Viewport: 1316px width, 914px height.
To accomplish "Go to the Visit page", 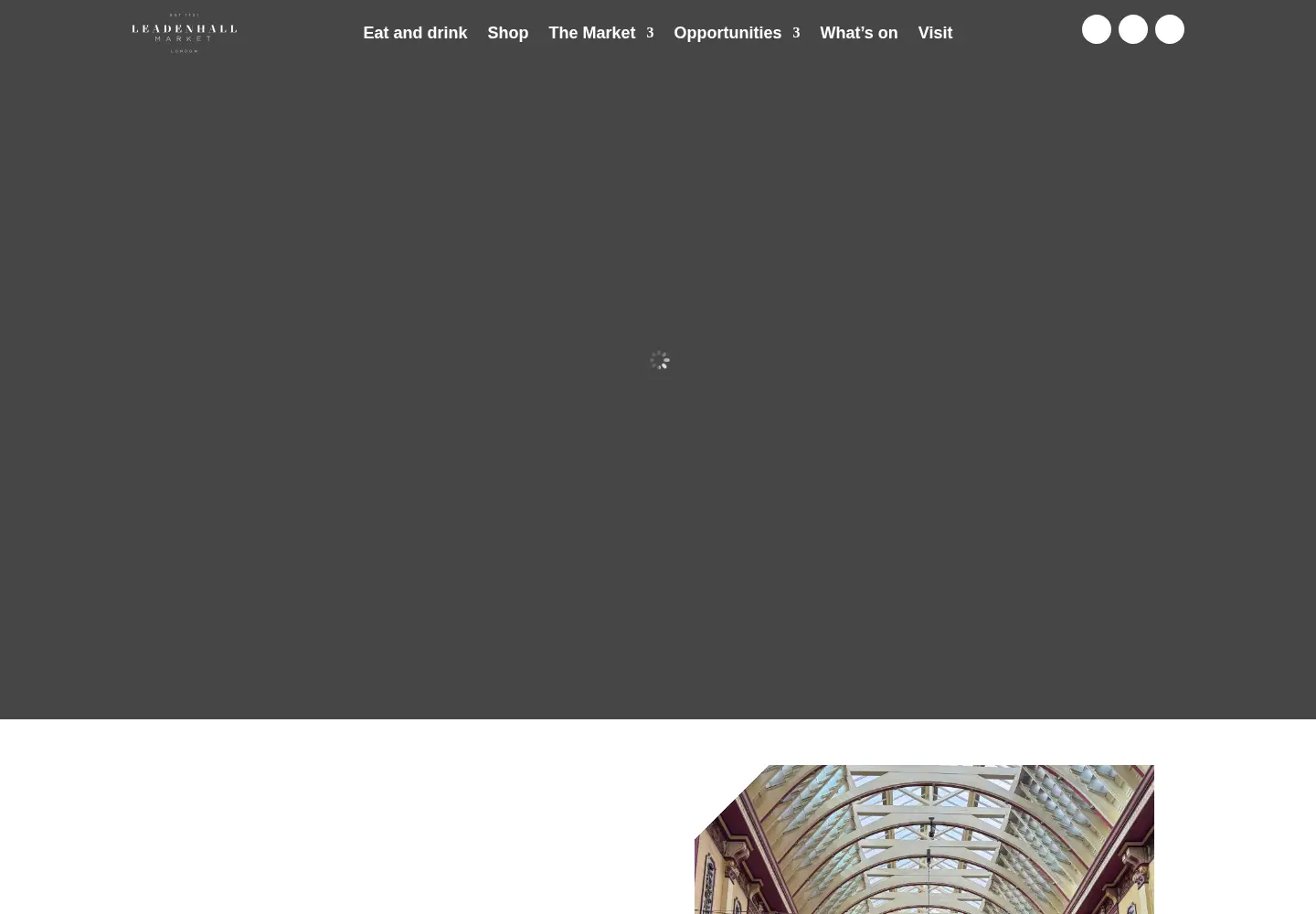I will pyautogui.click(x=935, y=33).
